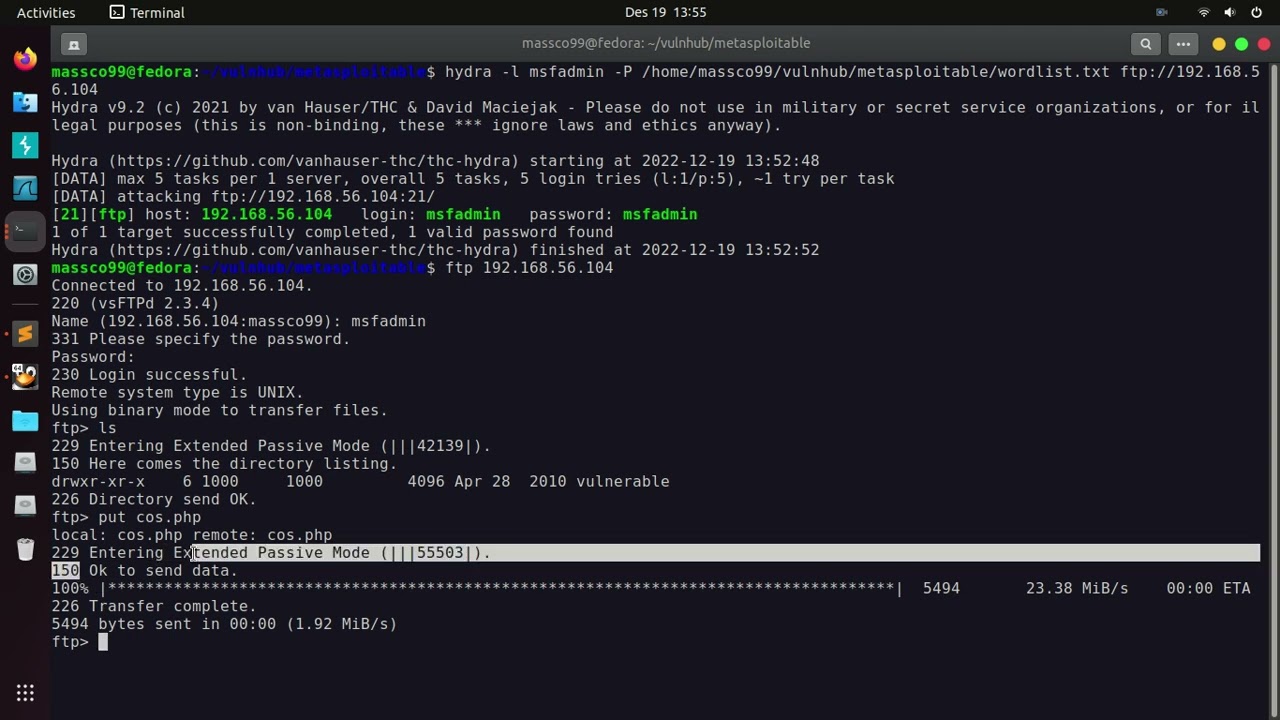Screen dimensions: 1280x720
Task: Click the volume speaker icon
Action: (x=1230, y=12)
